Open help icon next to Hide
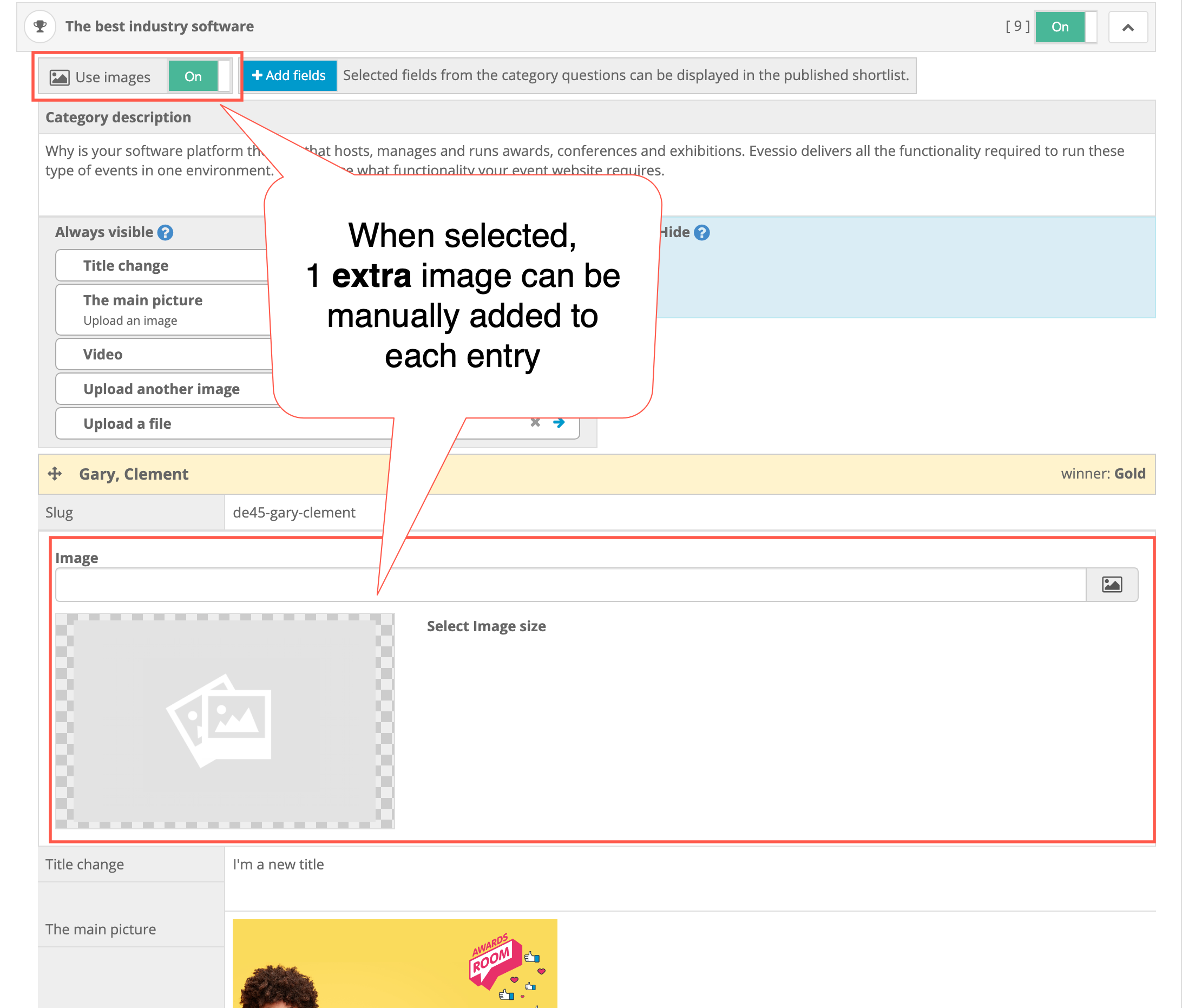The width and height of the screenshot is (1182, 1008). (701, 233)
